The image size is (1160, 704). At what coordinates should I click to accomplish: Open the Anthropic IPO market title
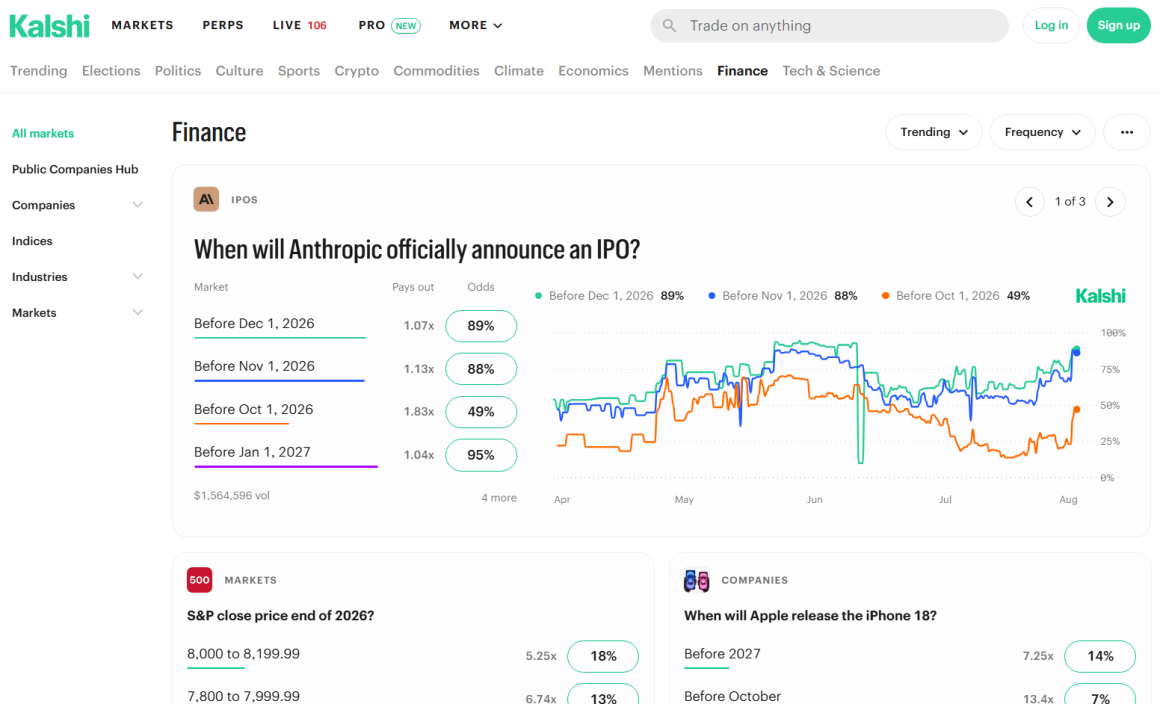pos(417,249)
